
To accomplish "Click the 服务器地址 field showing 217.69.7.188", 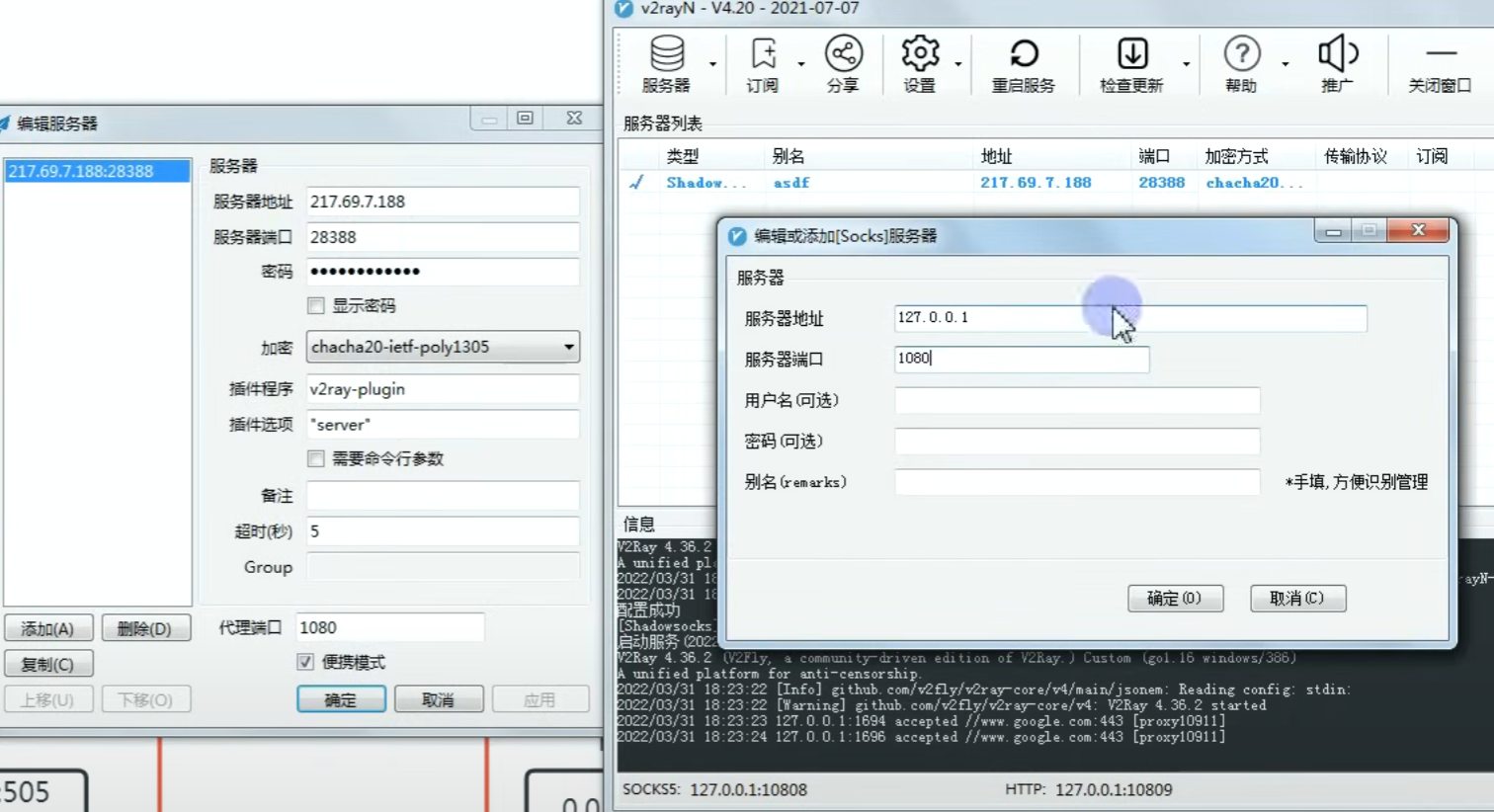I will tap(443, 202).
